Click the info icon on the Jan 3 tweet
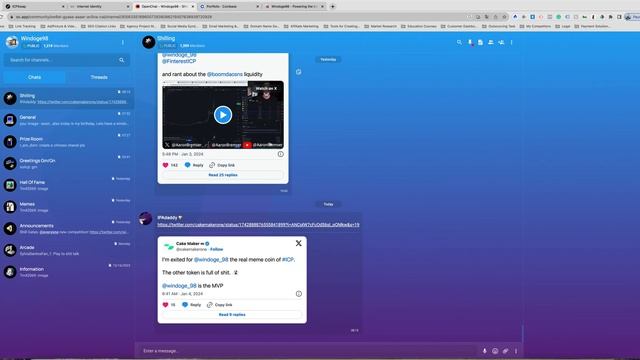Image resolution: width=640 pixels, height=360 pixels. (280, 154)
